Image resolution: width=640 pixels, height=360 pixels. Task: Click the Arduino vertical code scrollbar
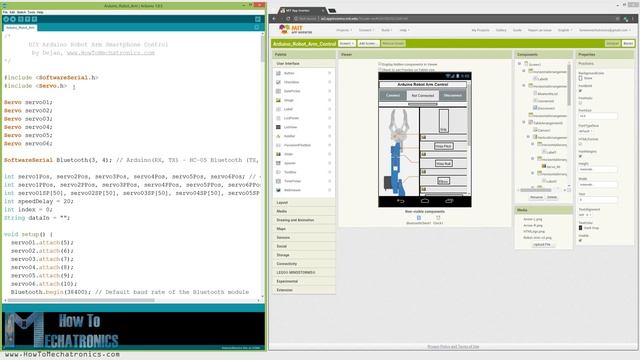click(262, 49)
